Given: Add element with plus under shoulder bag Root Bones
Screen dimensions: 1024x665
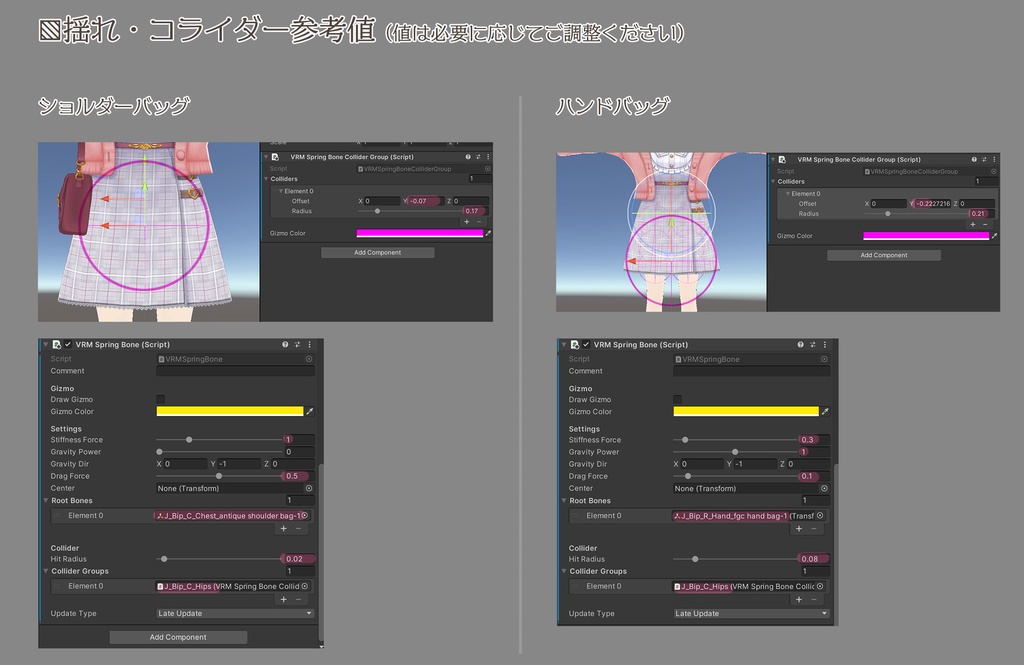Looking at the screenshot, I should click(x=283, y=528).
